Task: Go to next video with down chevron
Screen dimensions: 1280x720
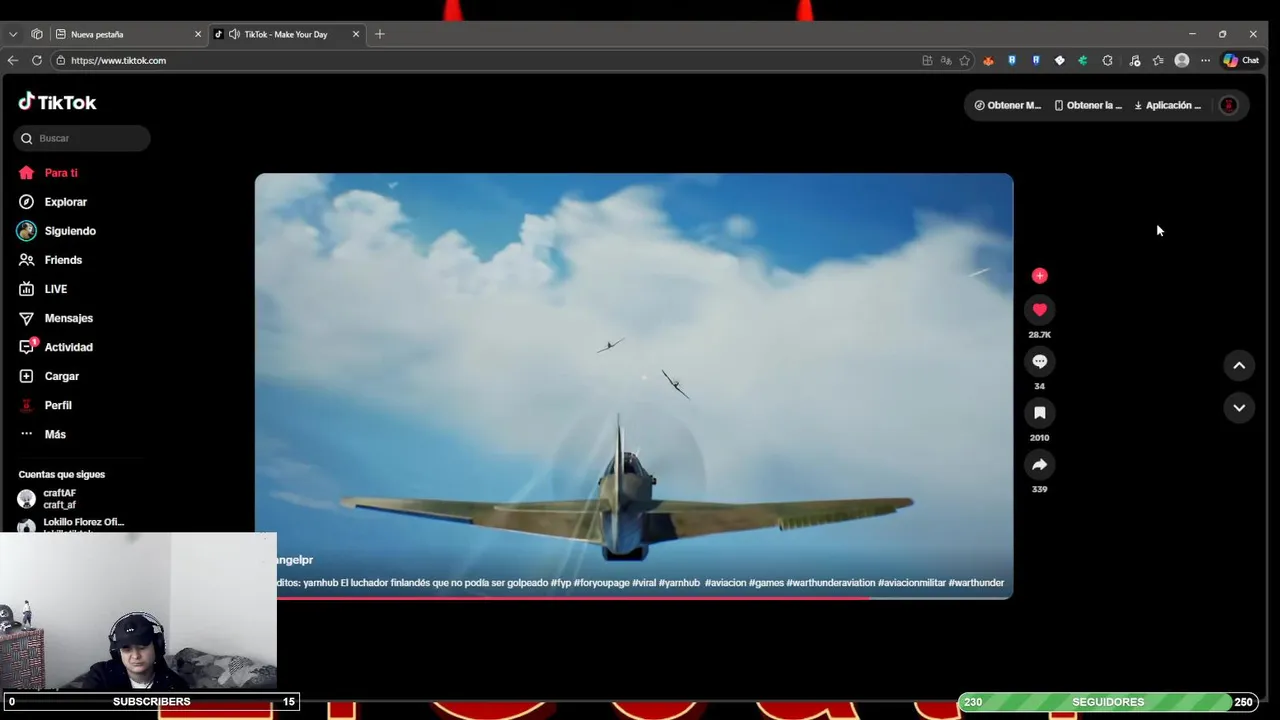Action: coord(1239,407)
